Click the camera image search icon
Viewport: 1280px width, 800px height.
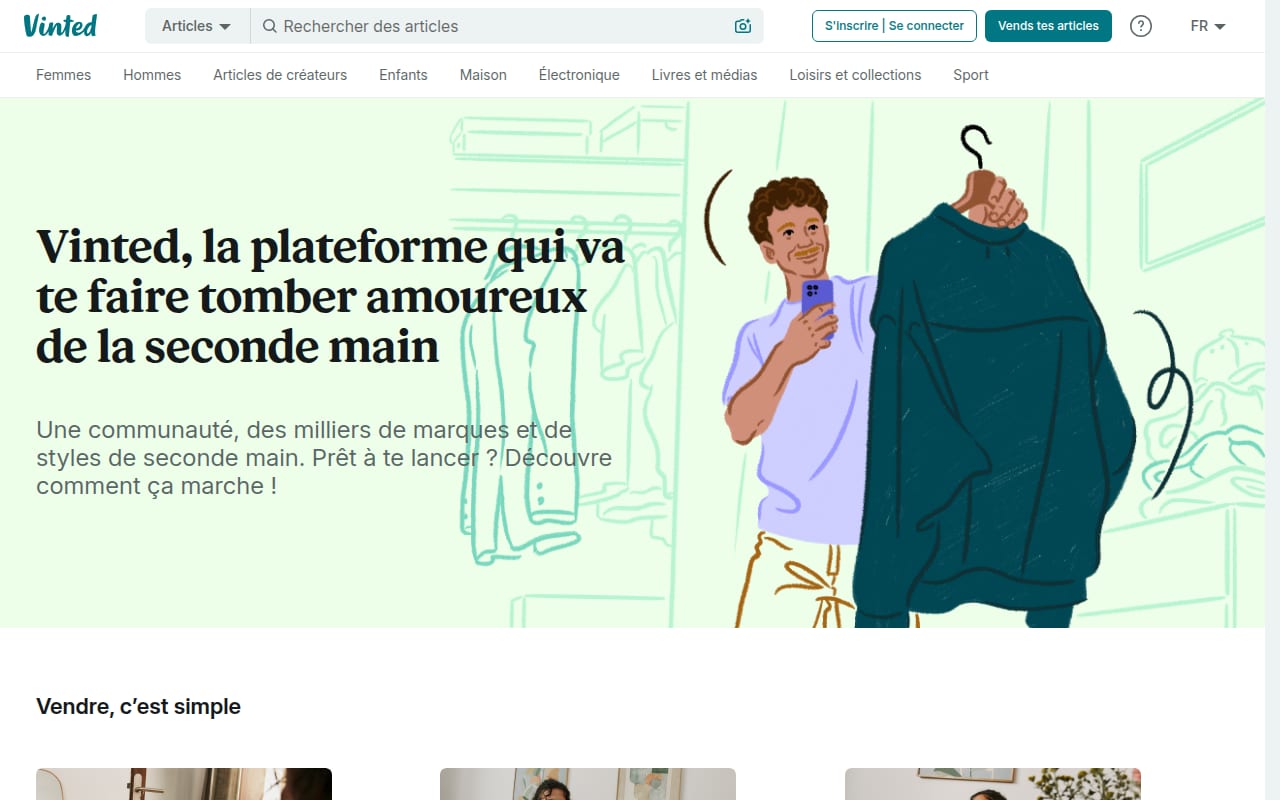tap(742, 26)
